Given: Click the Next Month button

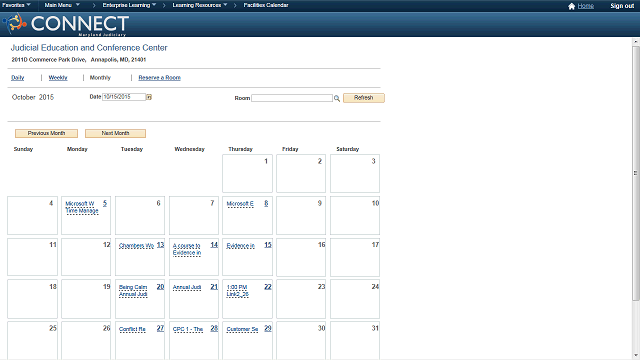Looking at the screenshot, I should point(115,133).
